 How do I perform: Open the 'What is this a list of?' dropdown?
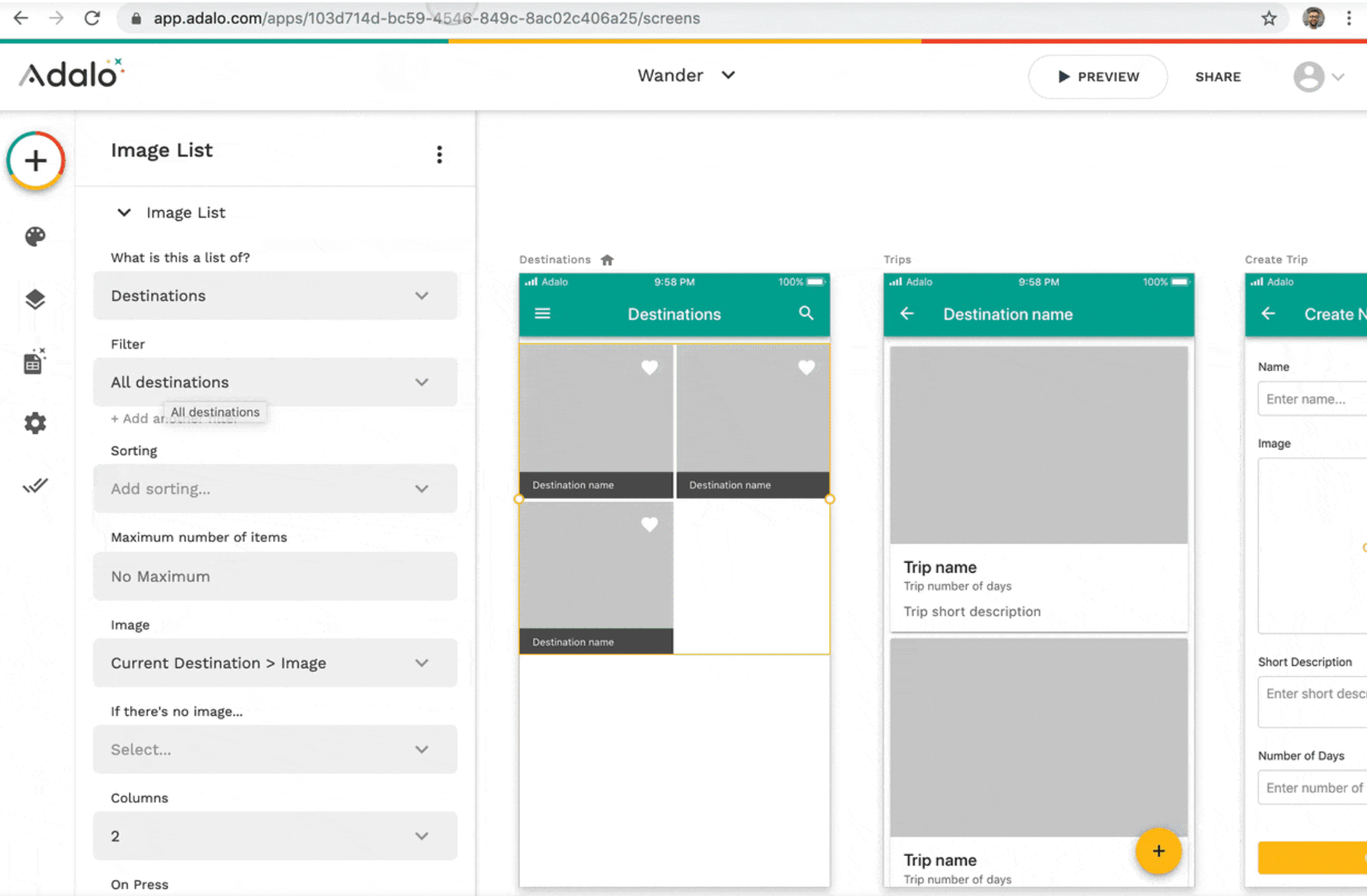point(275,296)
